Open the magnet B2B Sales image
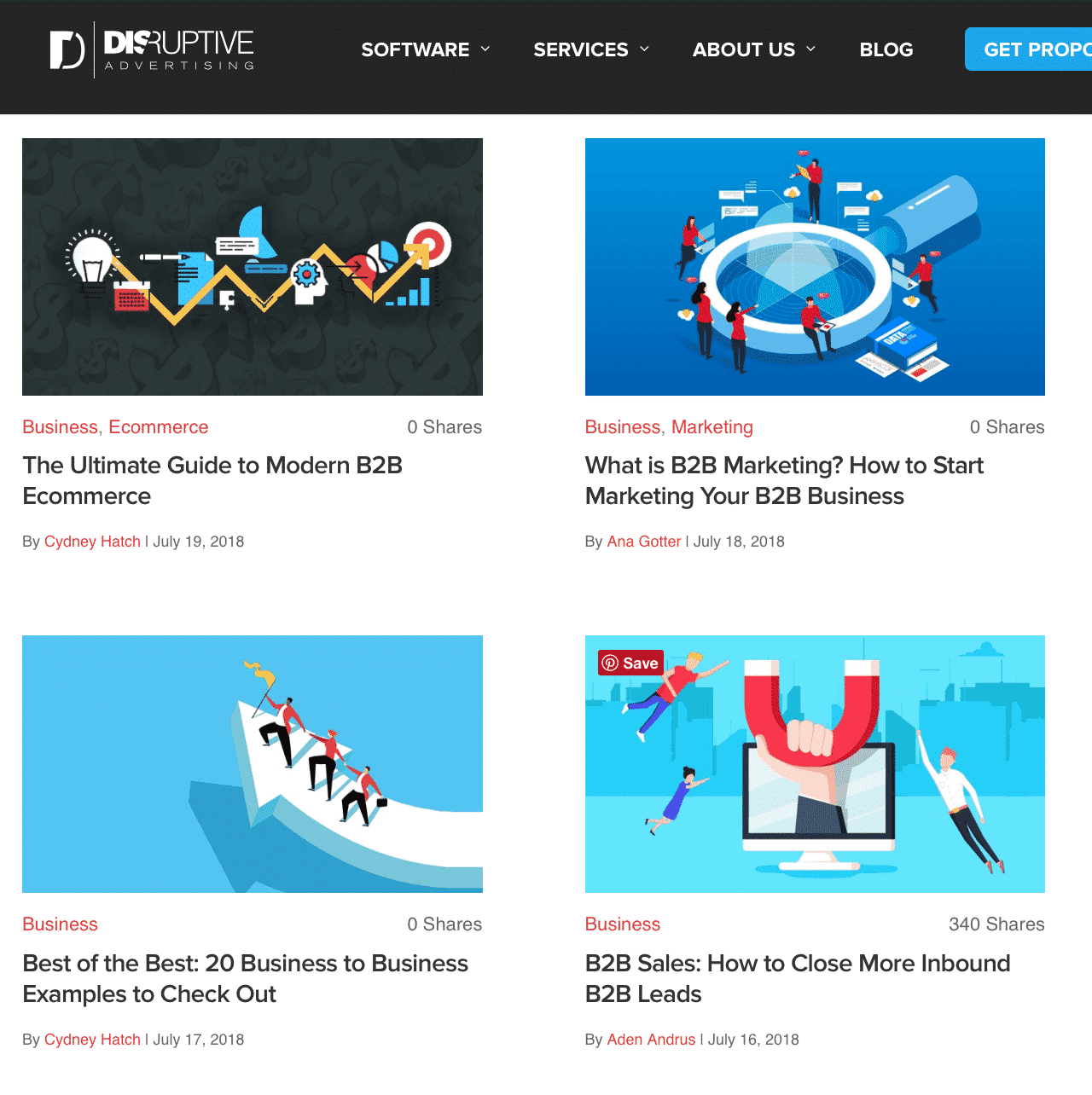Screen dimensions: 1092x1095 (x=815, y=764)
